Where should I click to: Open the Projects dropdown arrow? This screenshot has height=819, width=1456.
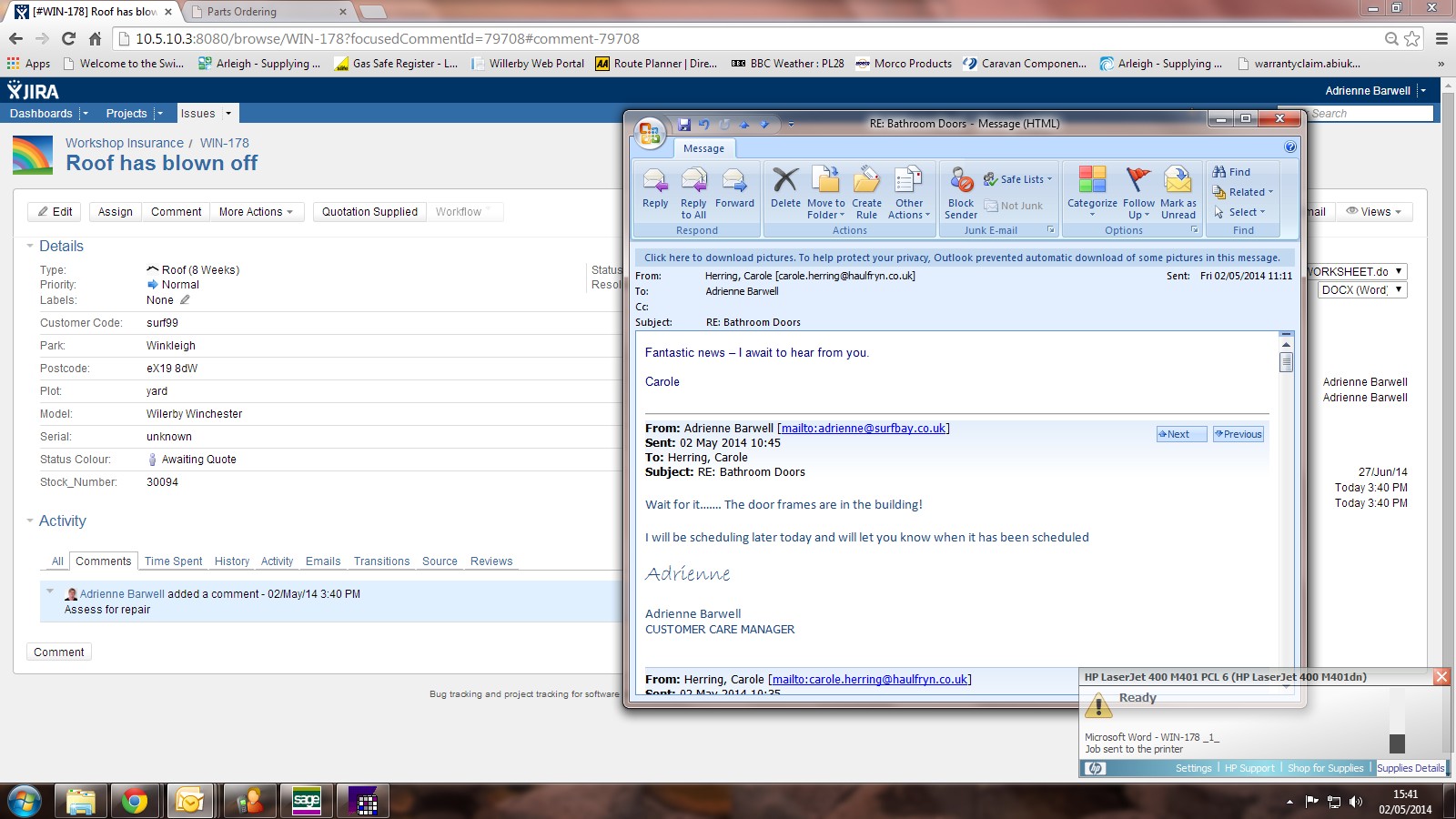coord(159,114)
